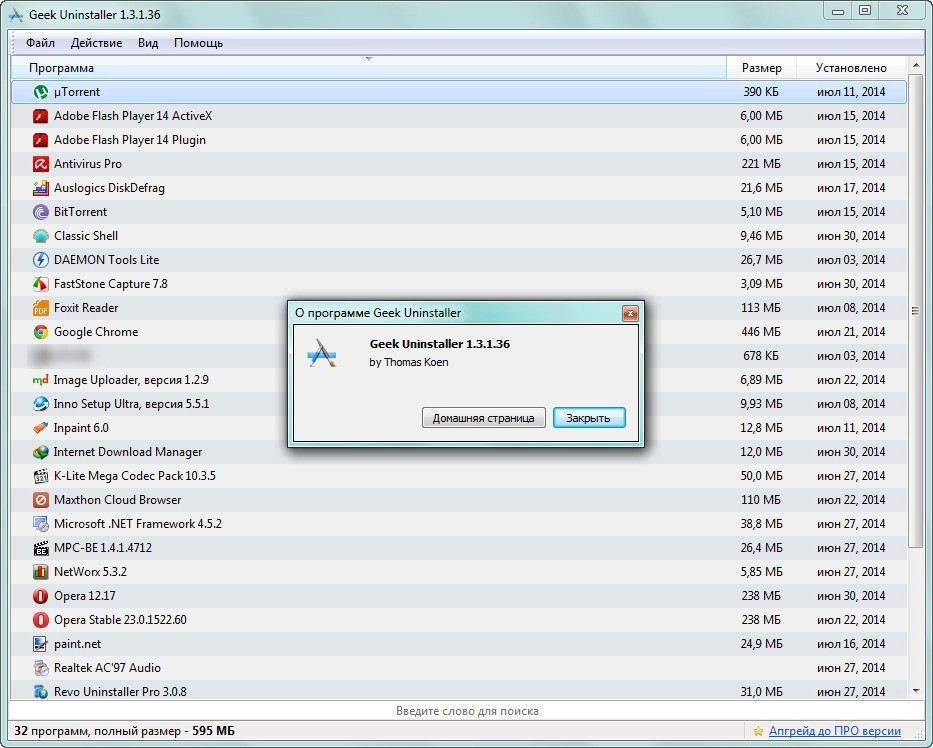Select the Opera Stable 23.0.1522.60 name text

pyautogui.click(x=120, y=620)
